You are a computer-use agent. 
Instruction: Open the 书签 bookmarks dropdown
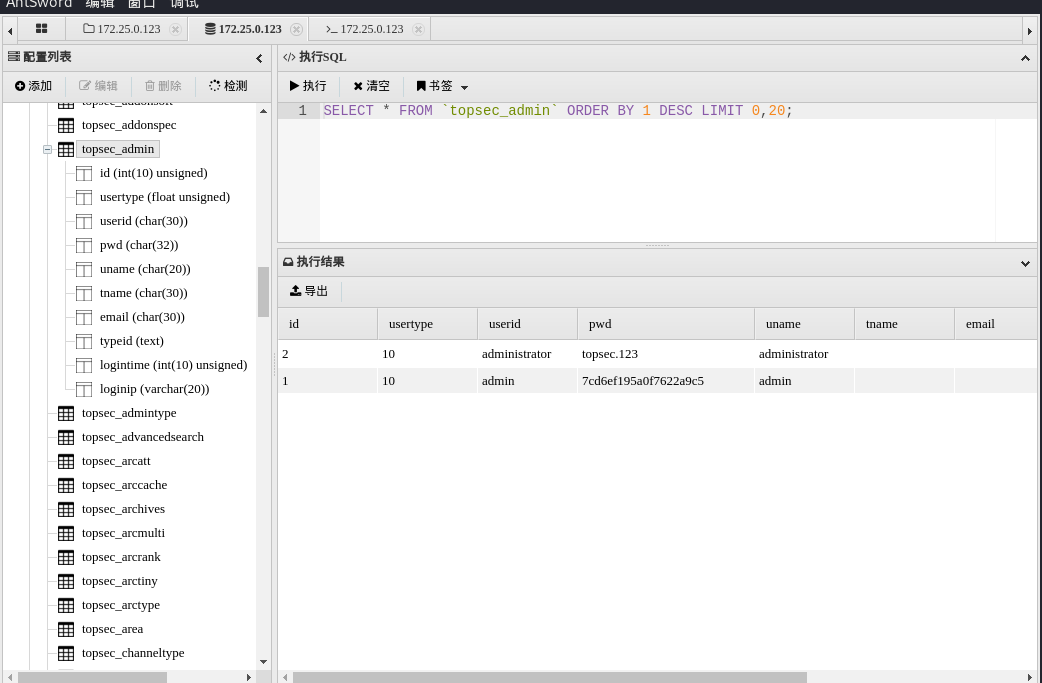[x=442, y=86]
